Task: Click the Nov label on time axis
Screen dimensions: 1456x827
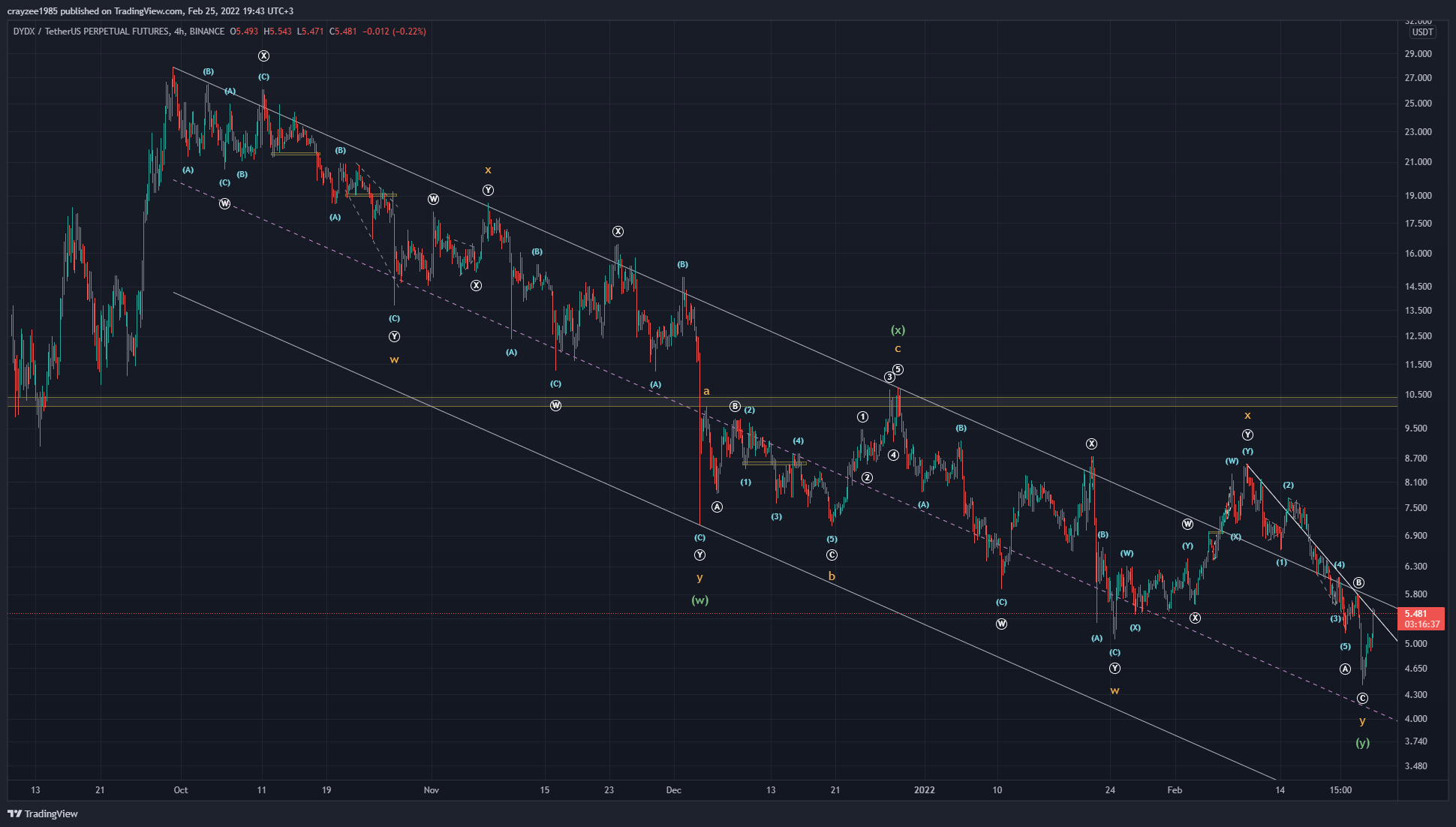Action: (x=432, y=790)
